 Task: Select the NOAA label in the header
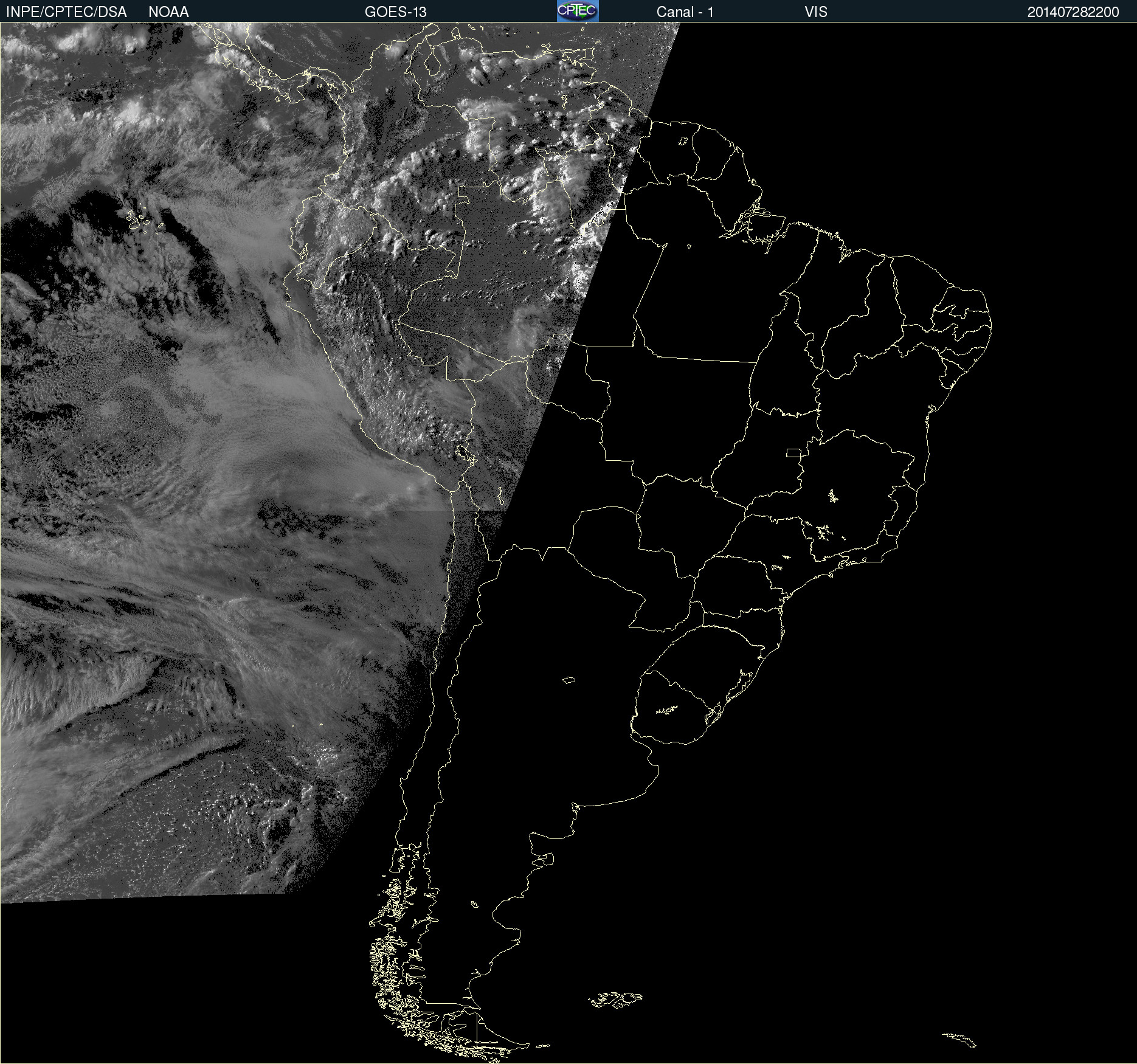pos(168,12)
